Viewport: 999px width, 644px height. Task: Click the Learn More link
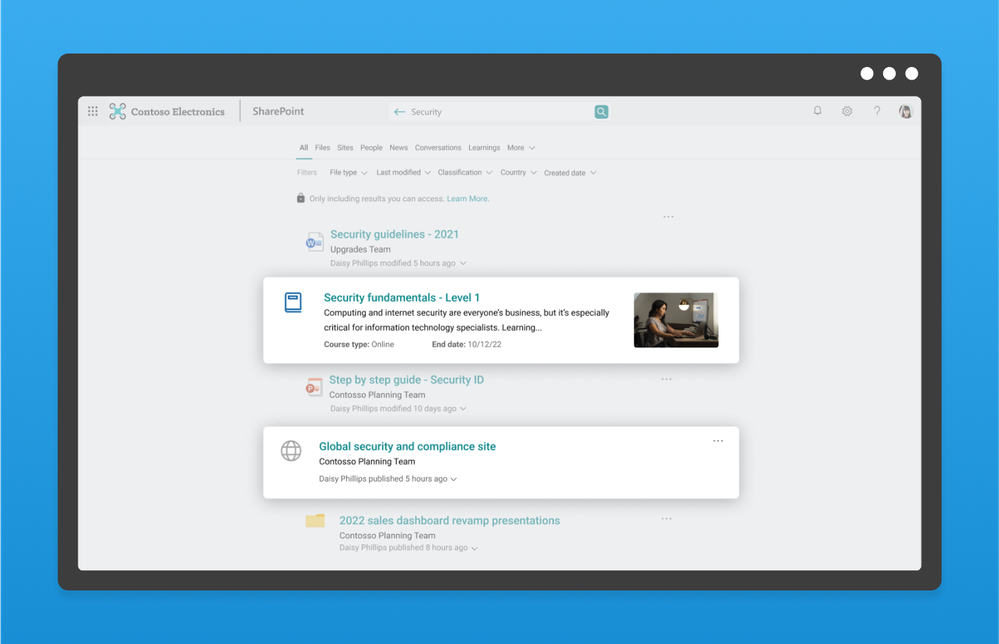pyautogui.click(x=468, y=199)
